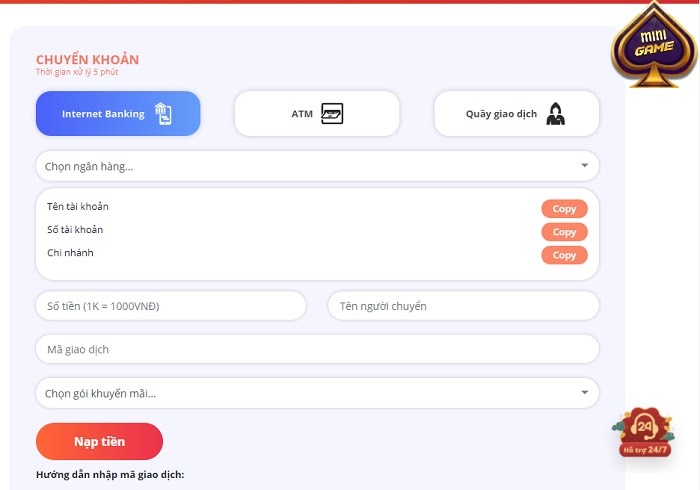Open the Chọn ngân hàng dropdown

click(x=300, y=166)
